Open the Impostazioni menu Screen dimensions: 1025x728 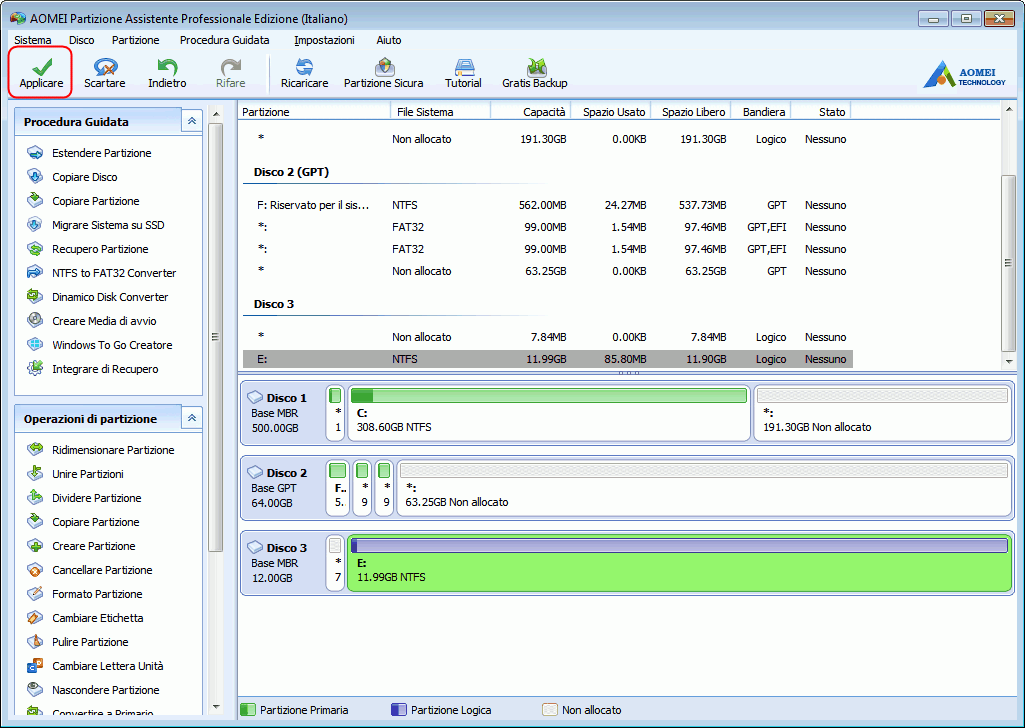(x=324, y=40)
